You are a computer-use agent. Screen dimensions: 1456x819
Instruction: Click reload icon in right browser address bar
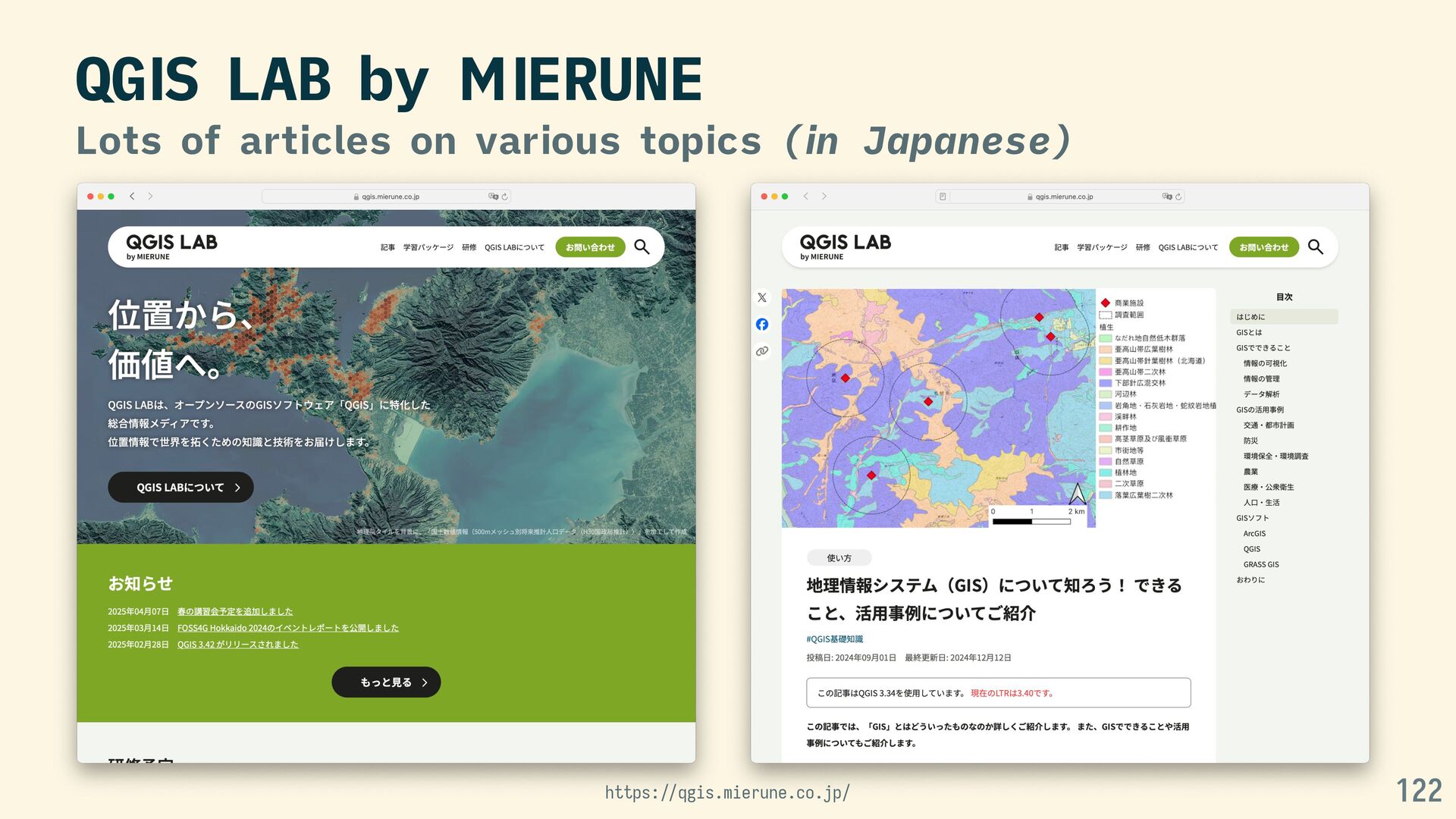tap(1178, 196)
